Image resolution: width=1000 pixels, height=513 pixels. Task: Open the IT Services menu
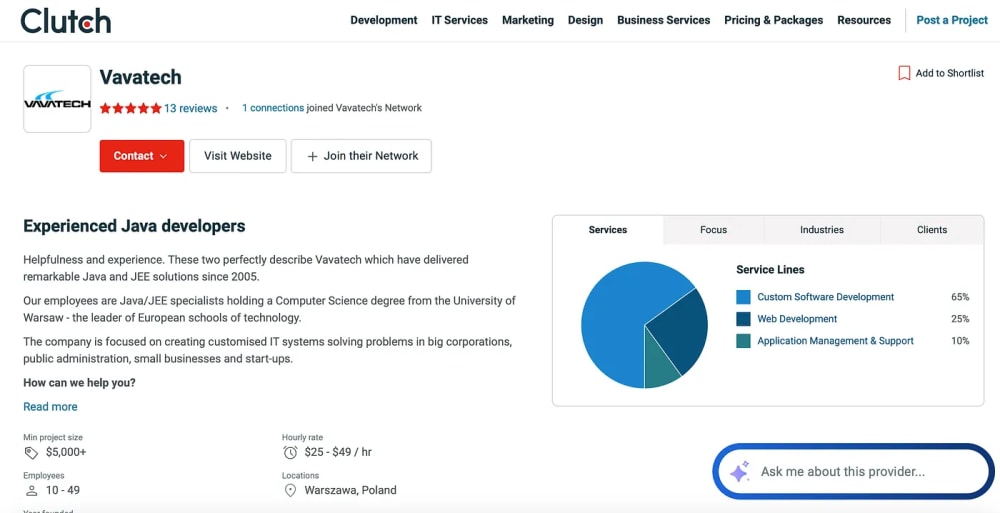click(460, 20)
